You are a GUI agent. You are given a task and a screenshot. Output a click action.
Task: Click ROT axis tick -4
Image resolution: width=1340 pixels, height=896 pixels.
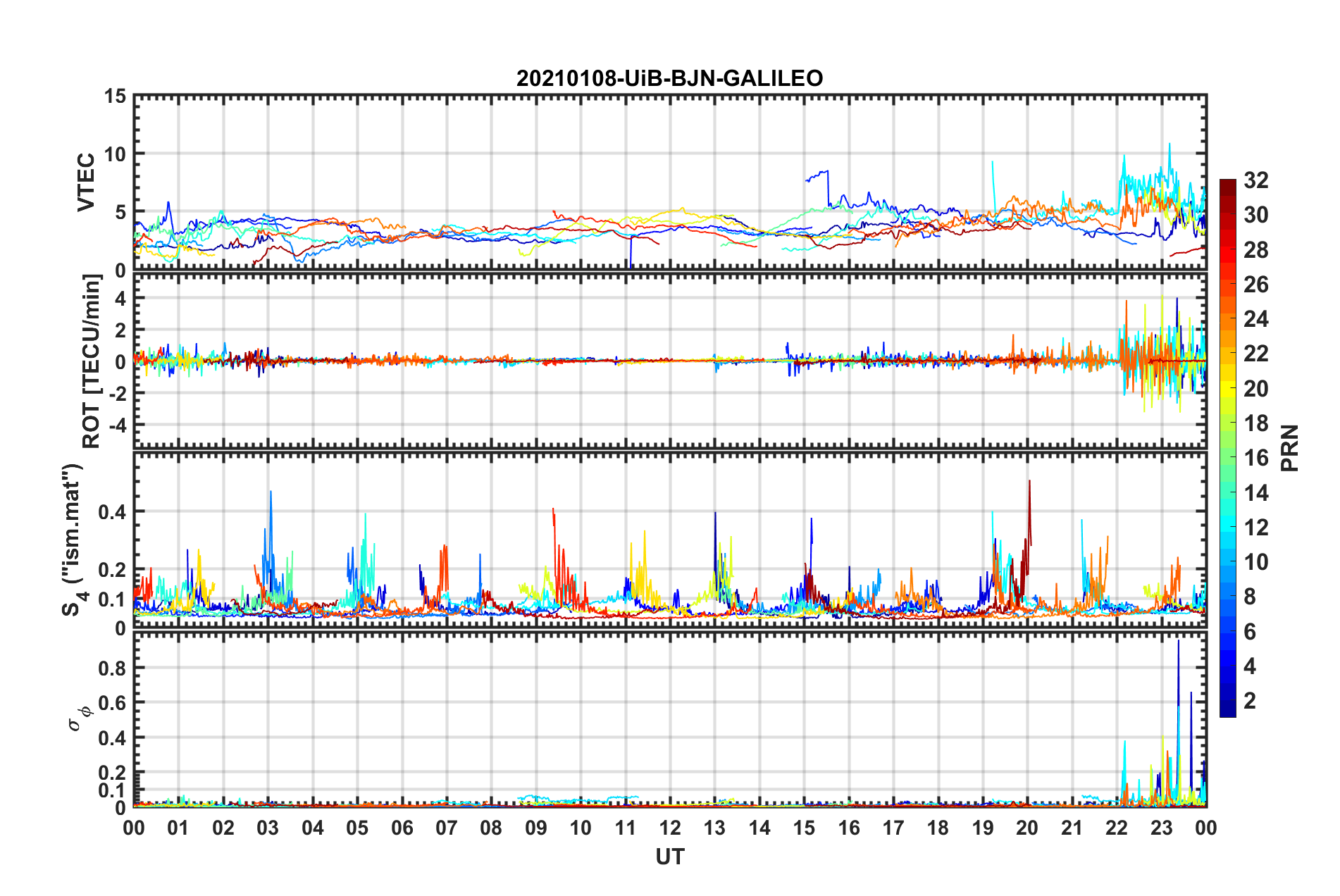pos(119,425)
